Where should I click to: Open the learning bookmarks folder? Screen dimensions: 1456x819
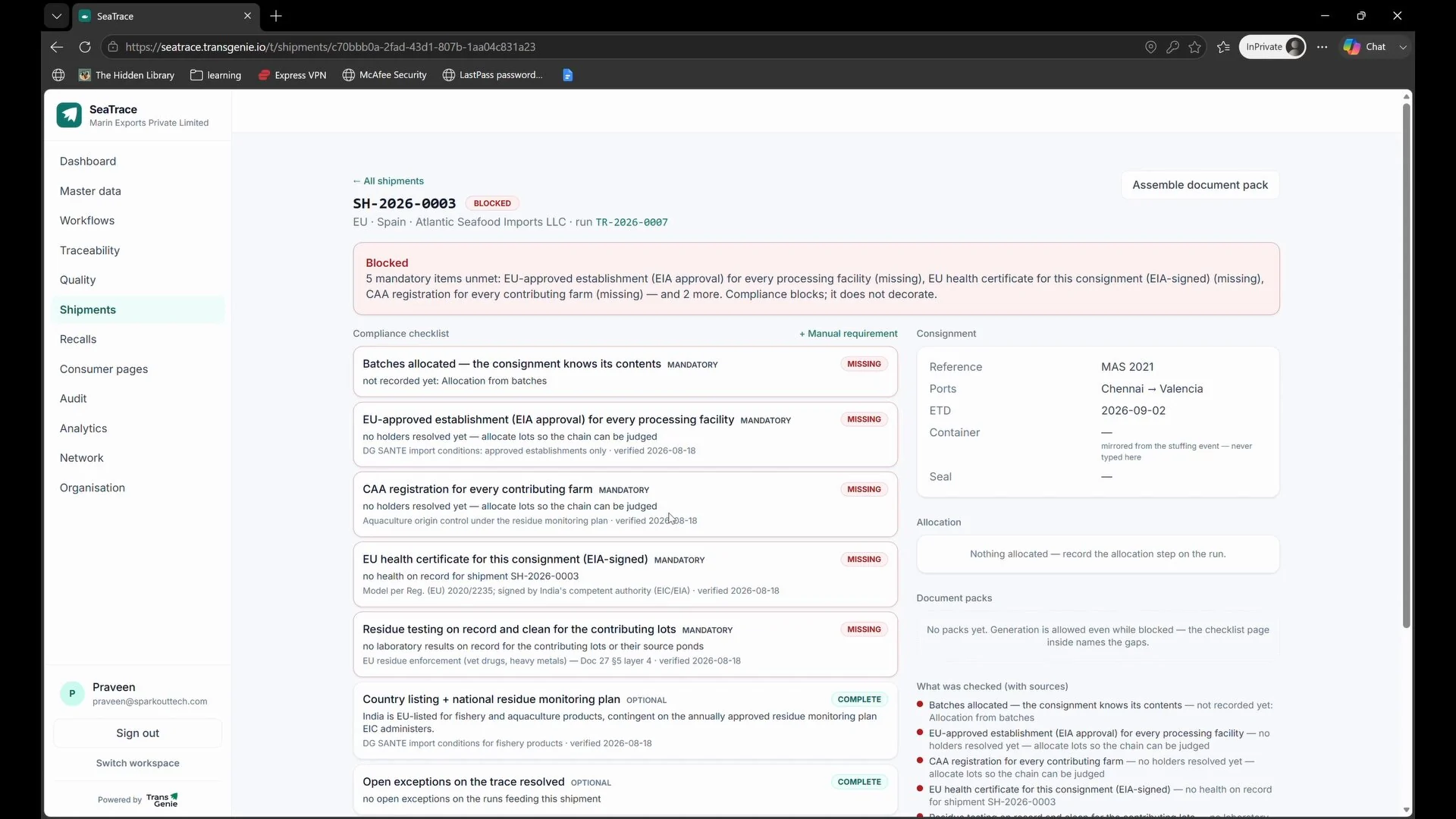pyautogui.click(x=216, y=75)
